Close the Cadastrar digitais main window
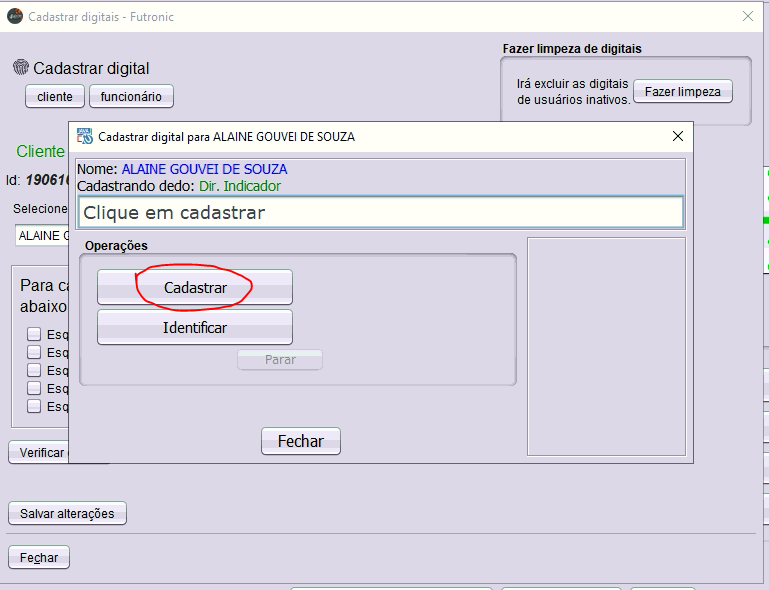 tap(747, 16)
